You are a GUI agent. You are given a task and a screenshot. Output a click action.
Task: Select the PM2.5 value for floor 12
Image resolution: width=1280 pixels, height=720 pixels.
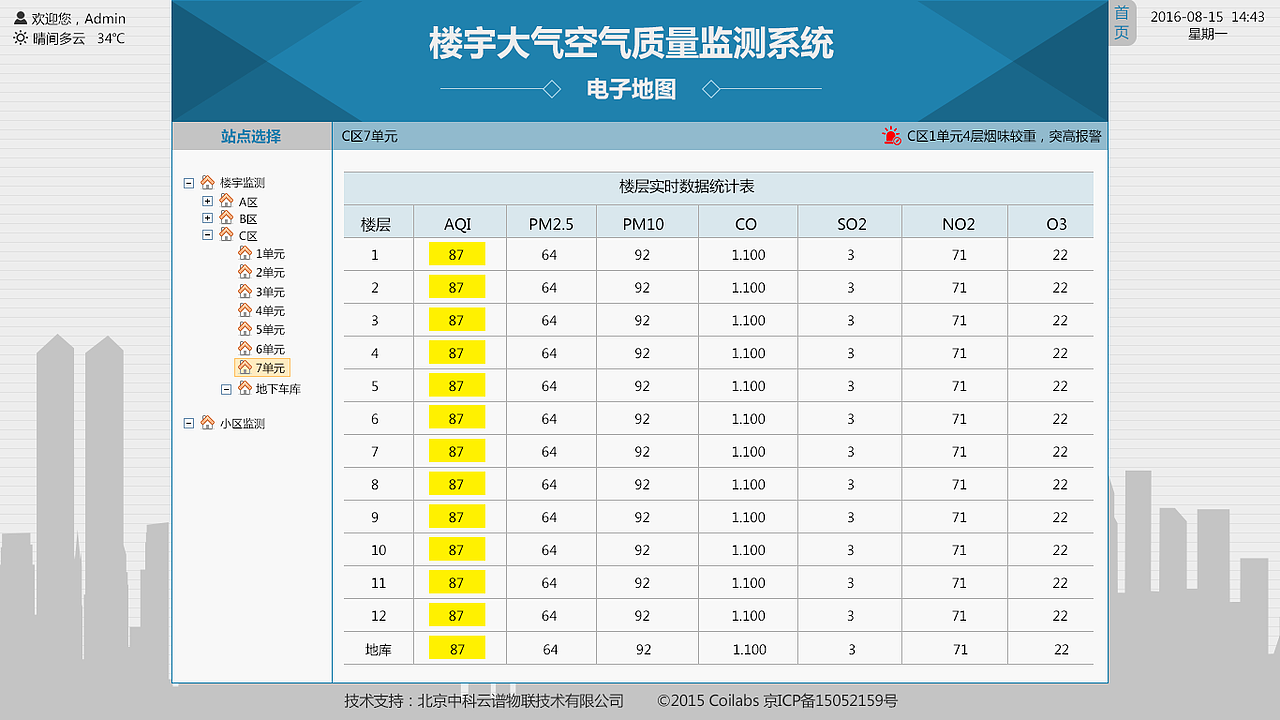(x=549, y=616)
